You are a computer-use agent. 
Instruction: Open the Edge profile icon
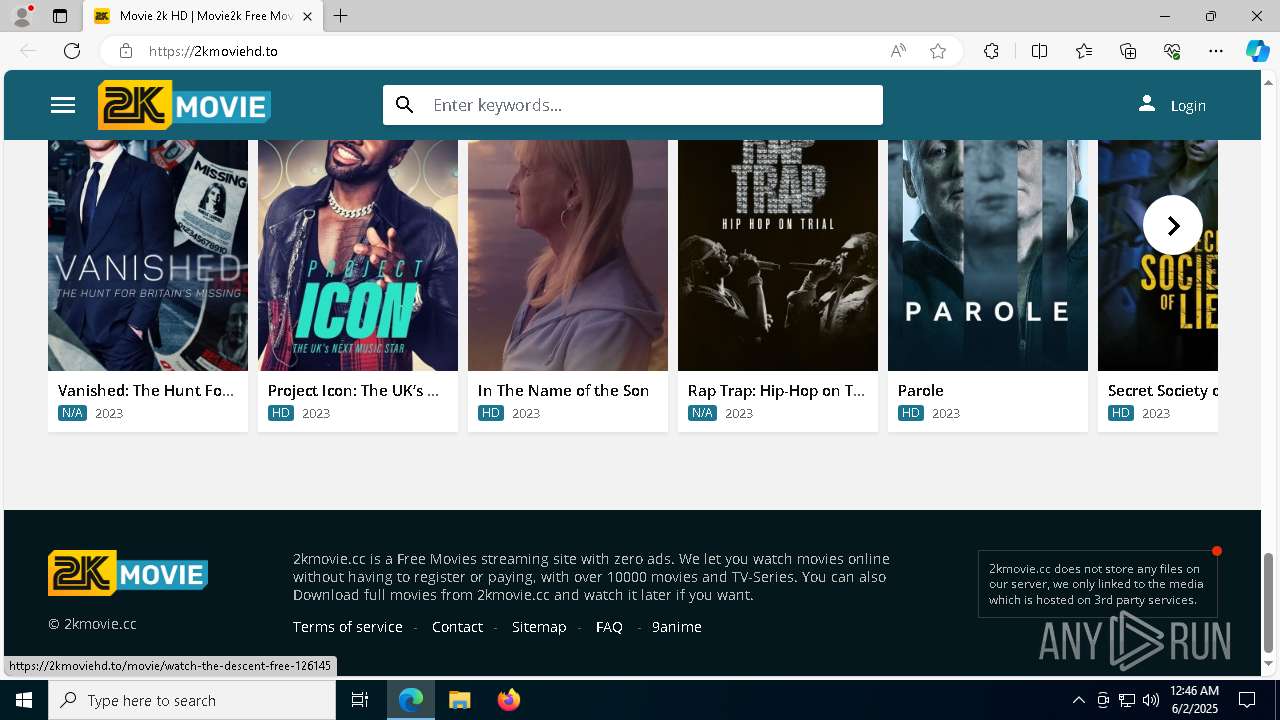[x=22, y=16]
